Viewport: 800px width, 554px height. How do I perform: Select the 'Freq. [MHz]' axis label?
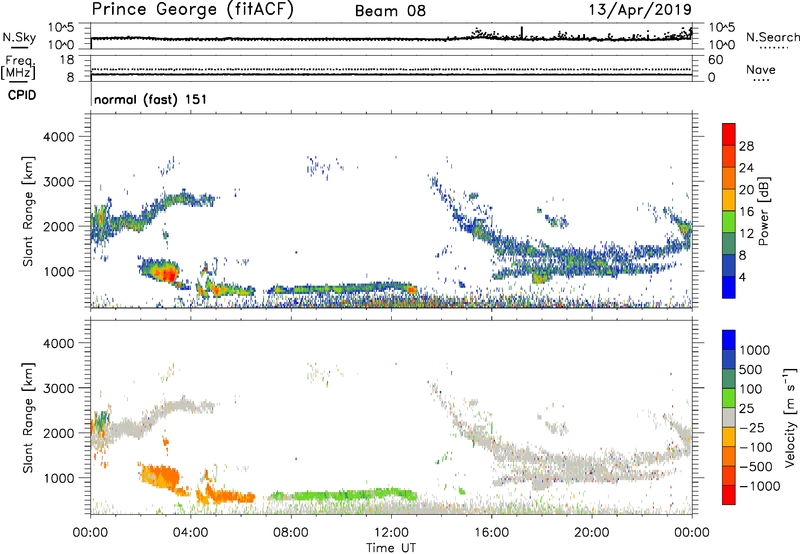18,67
